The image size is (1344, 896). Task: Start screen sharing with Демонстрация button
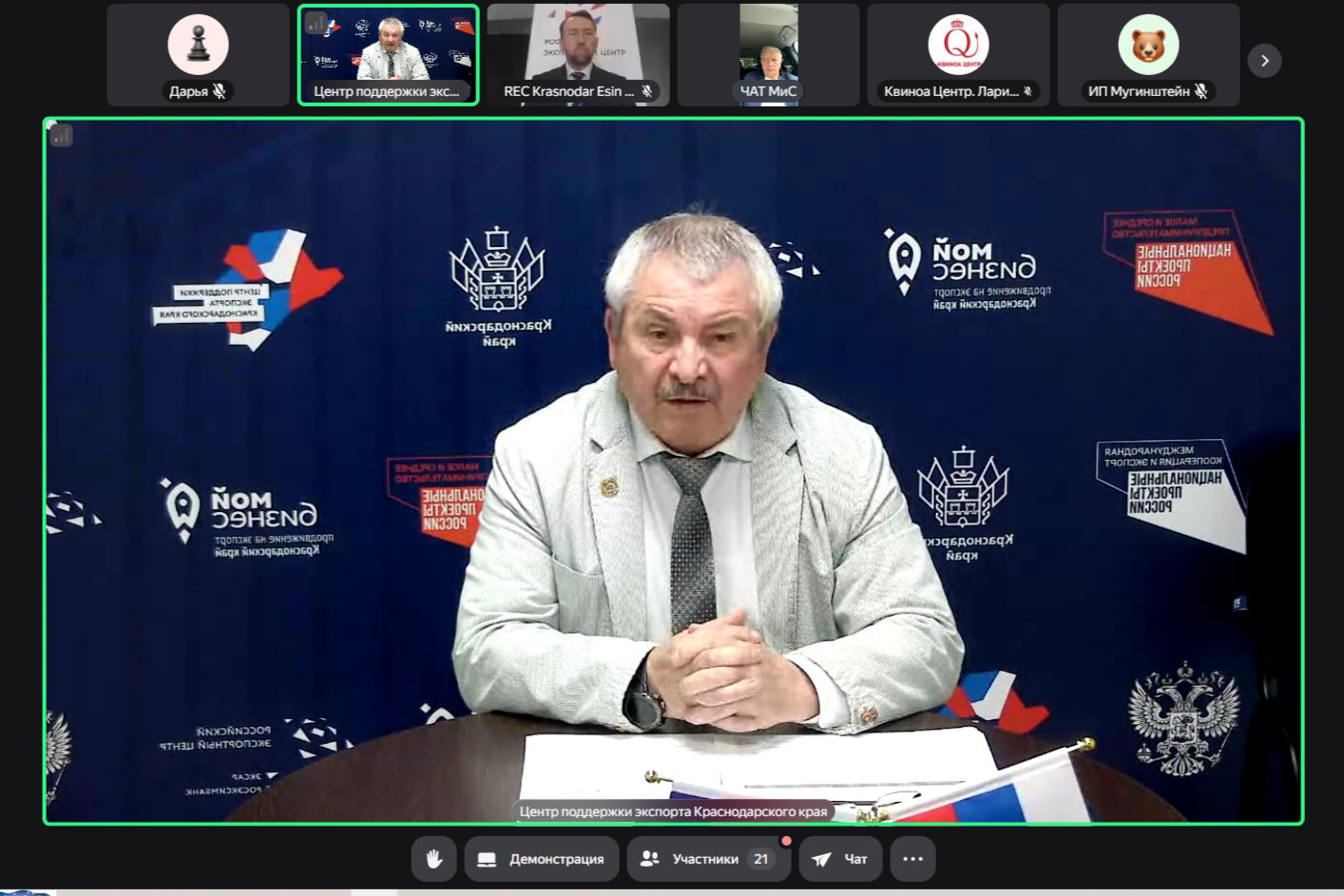pos(542,859)
